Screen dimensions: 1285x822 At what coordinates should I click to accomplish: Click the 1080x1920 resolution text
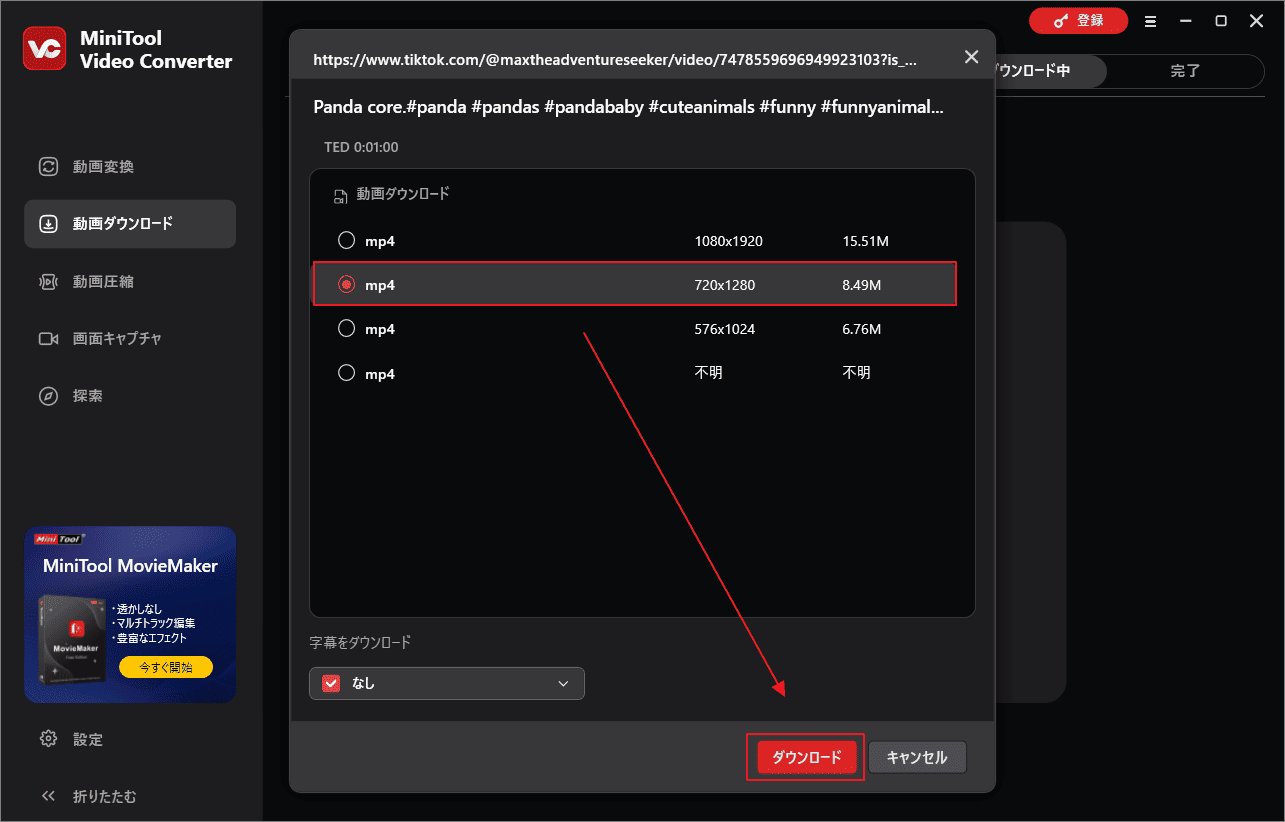(x=729, y=241)
